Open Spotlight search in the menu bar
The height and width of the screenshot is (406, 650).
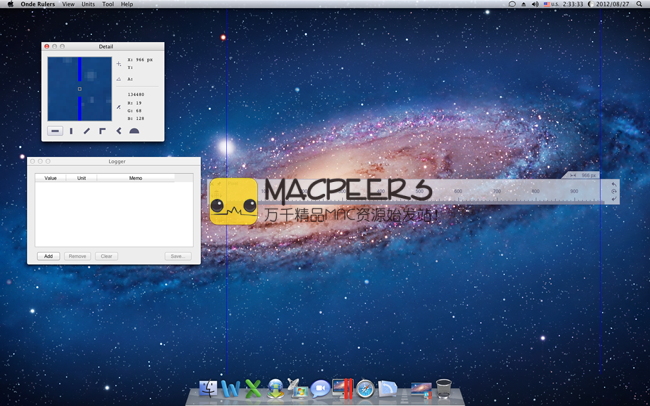(640, 4)
